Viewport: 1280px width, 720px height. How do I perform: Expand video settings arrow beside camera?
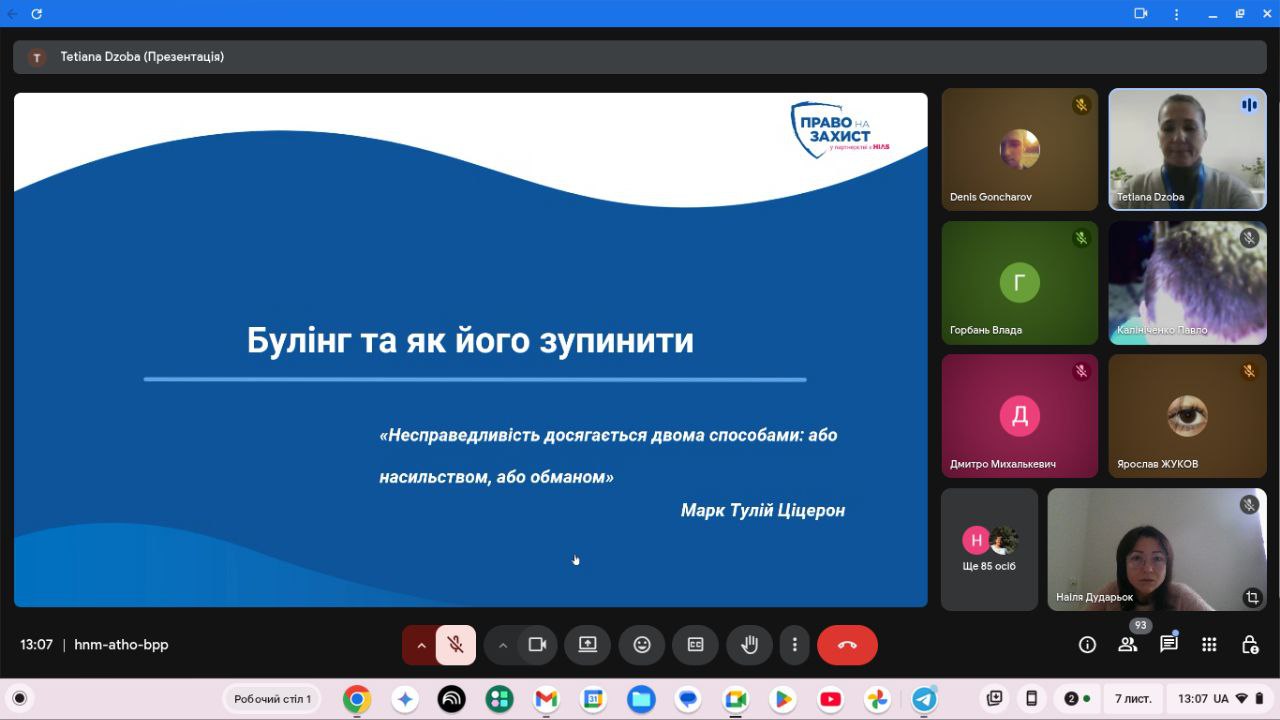click(x=503, y=645)
